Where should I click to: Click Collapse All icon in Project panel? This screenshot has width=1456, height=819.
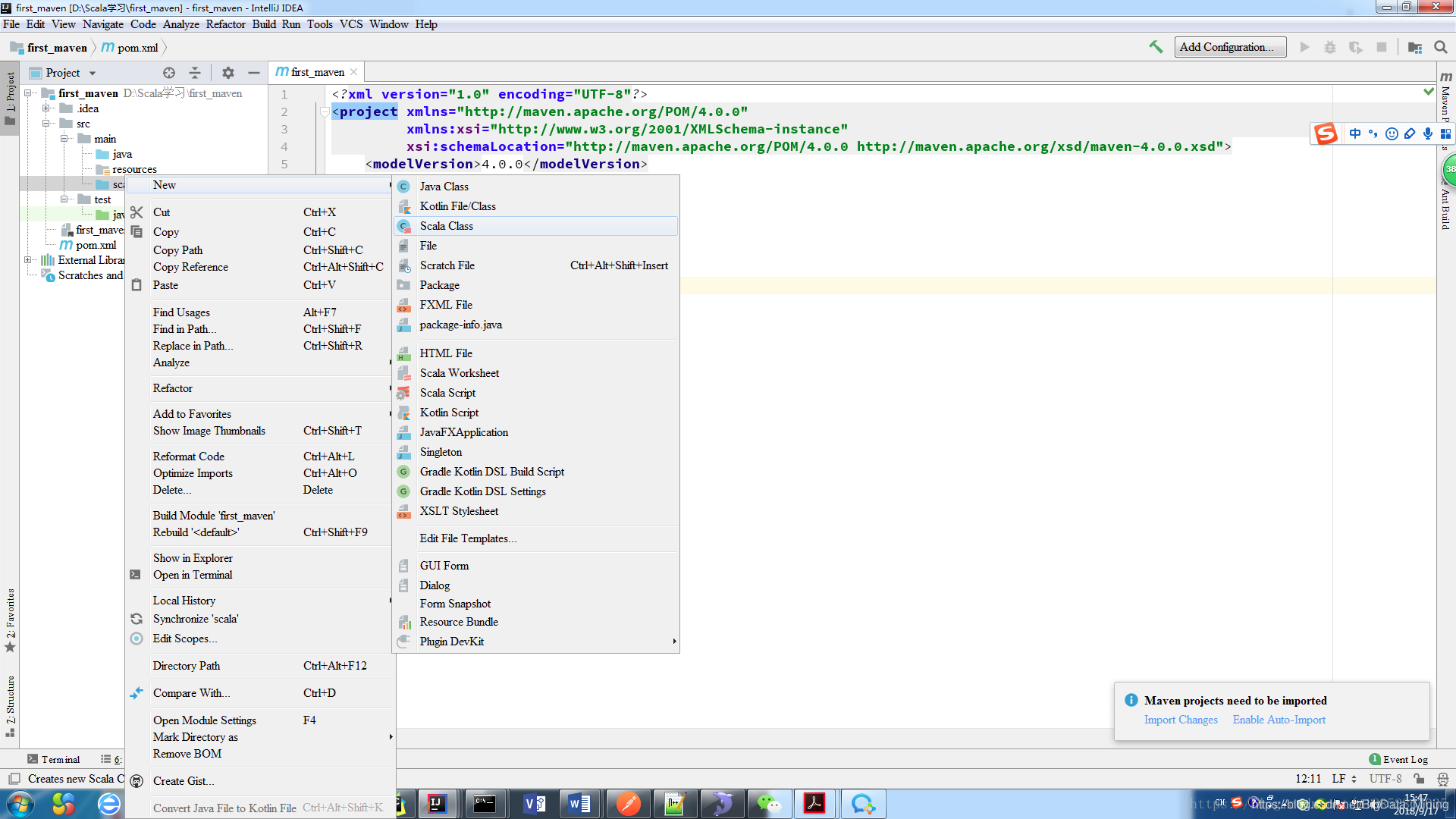[x=195, y=73]
